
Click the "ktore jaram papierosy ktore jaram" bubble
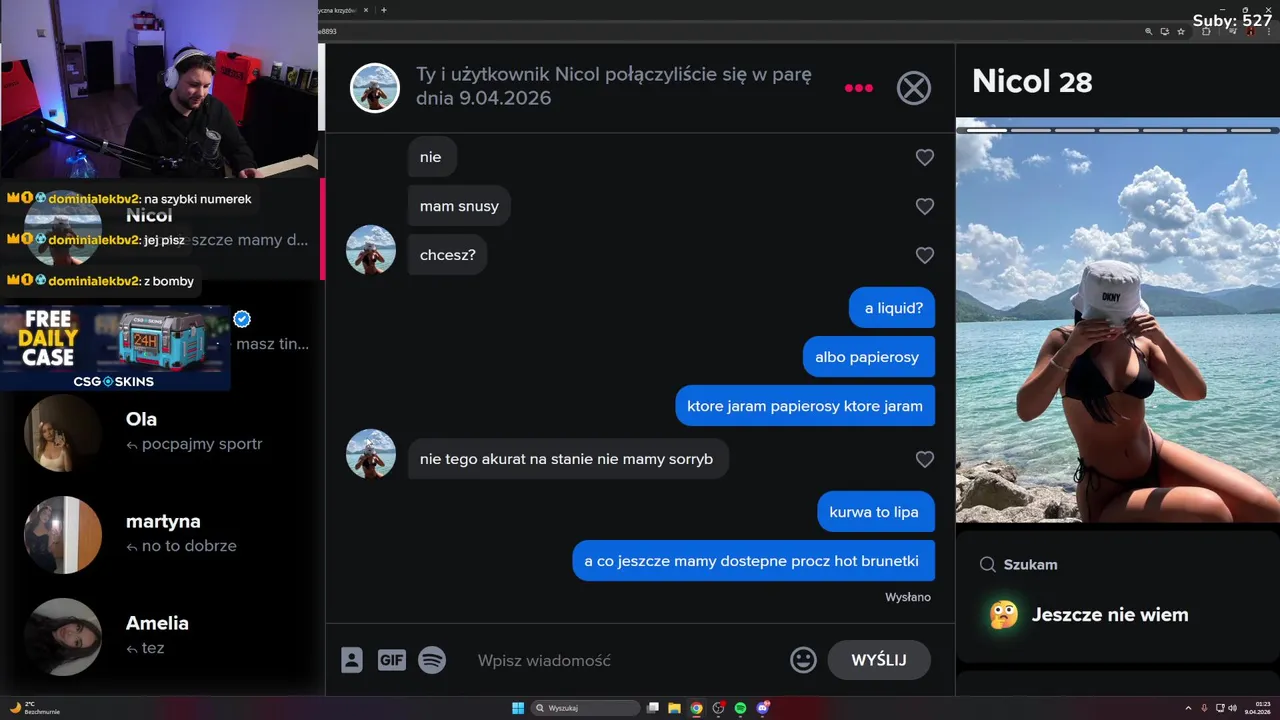coord(805,406)
